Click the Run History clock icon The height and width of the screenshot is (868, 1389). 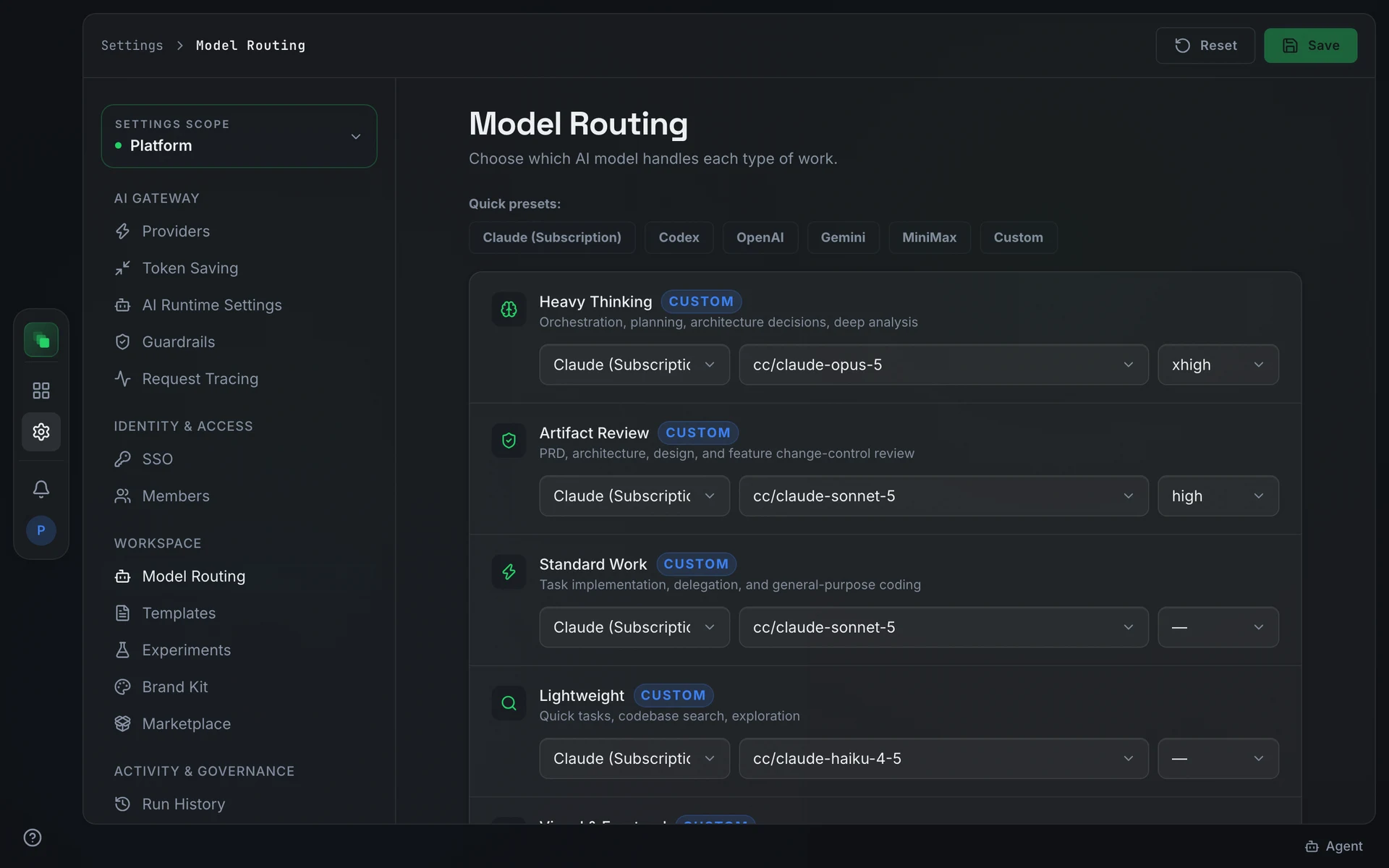(x=123, y=804)
